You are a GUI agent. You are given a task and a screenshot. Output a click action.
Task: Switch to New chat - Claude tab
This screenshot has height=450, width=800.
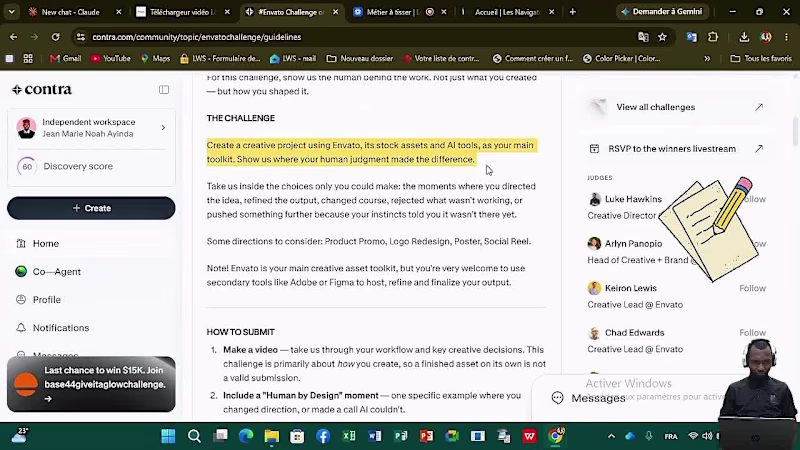[x=70, y=12]
